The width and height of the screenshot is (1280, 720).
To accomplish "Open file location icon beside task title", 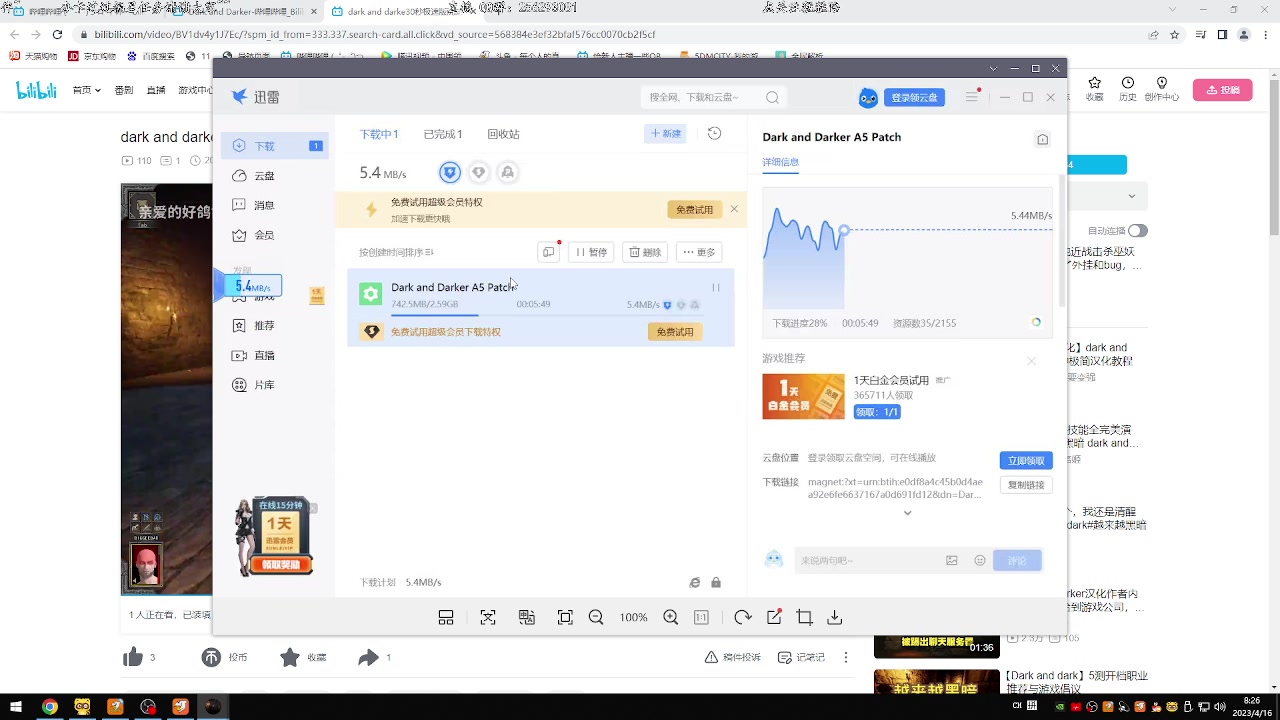I will pyautogui.click(x=1042, y=139).
